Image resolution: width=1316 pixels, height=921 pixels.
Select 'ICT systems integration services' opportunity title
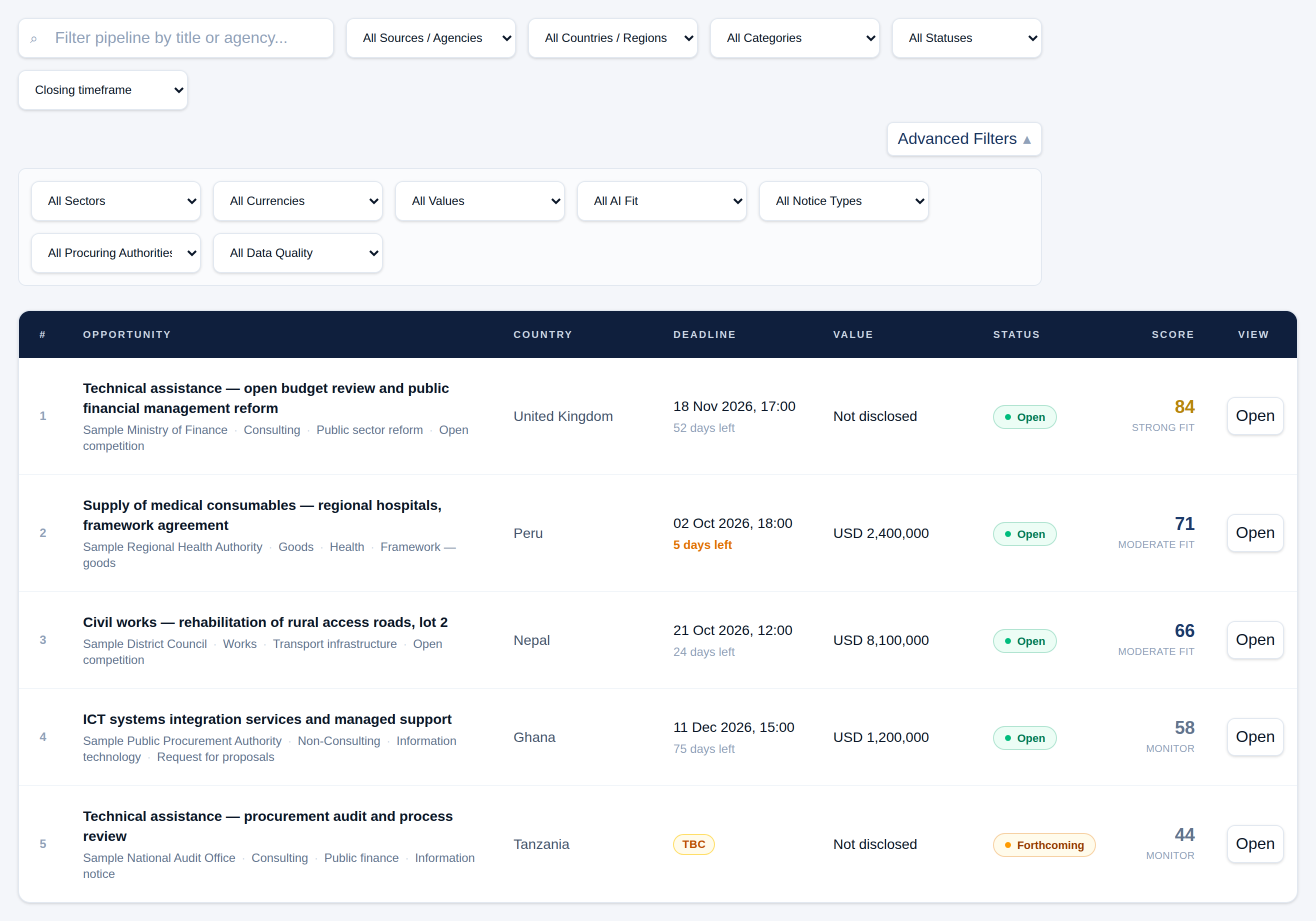tap(267, 719)
